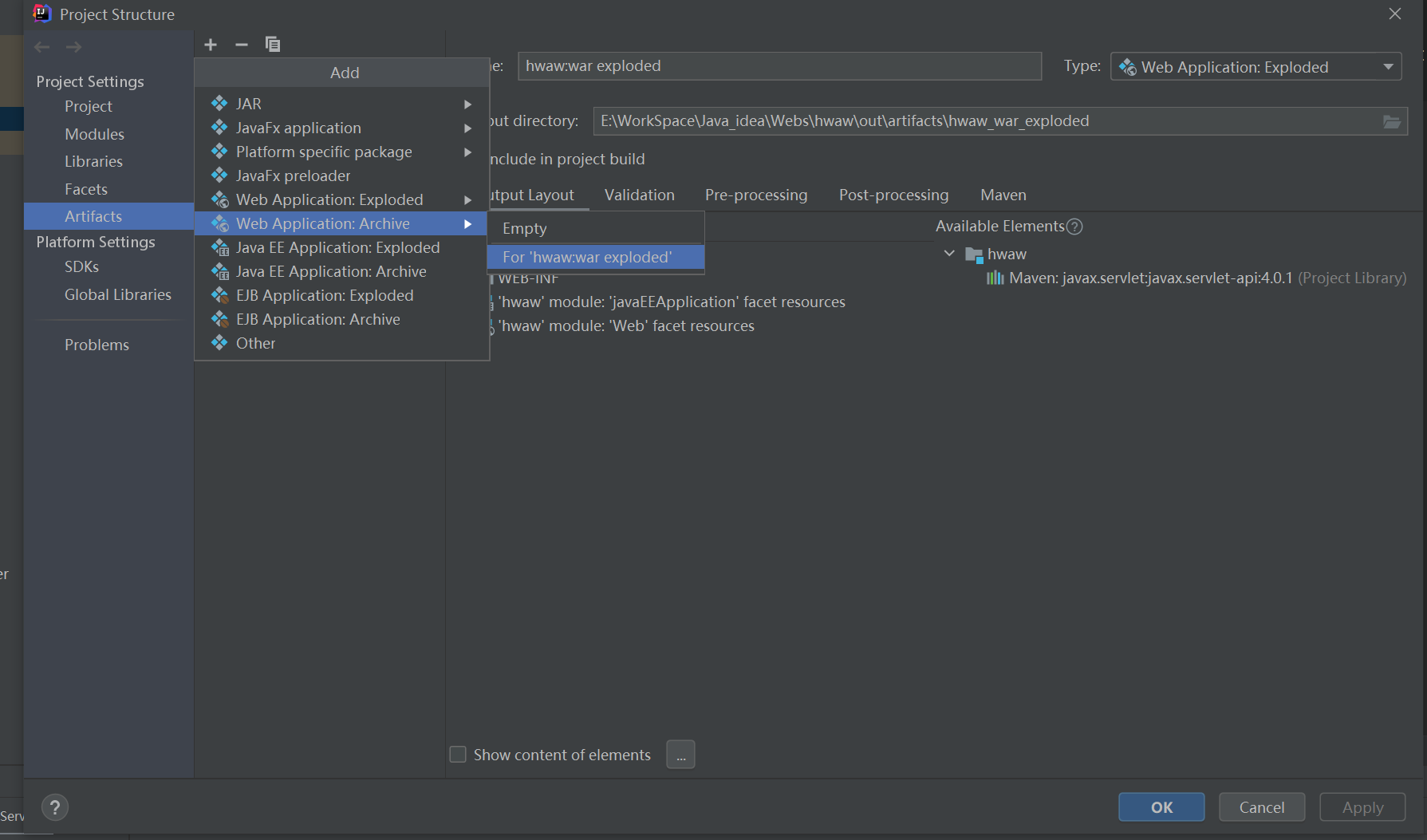Screen dimensions: 1427x840
Task: Choose Java EE Application: Archive entry
Action: [x=331, y=271]
